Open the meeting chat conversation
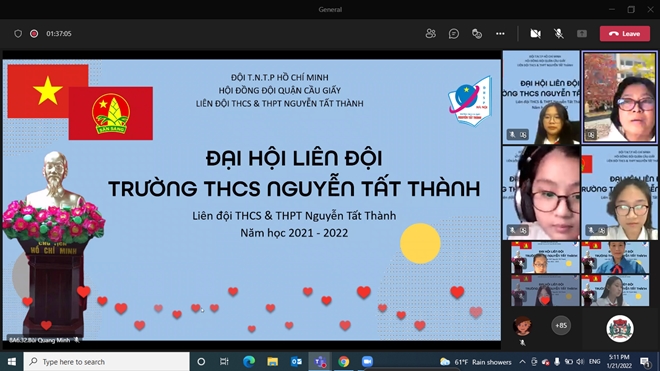660x371 pixels. click(x=454, y=33)
